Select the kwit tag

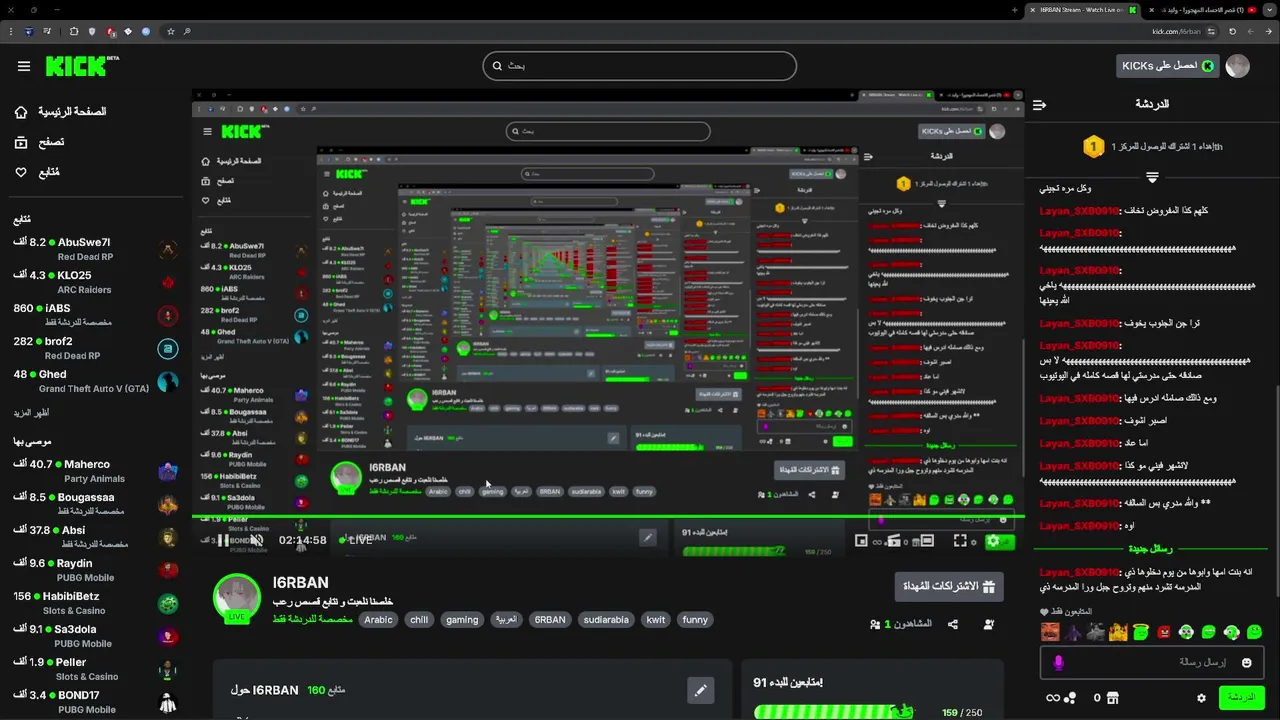point(656,620)
